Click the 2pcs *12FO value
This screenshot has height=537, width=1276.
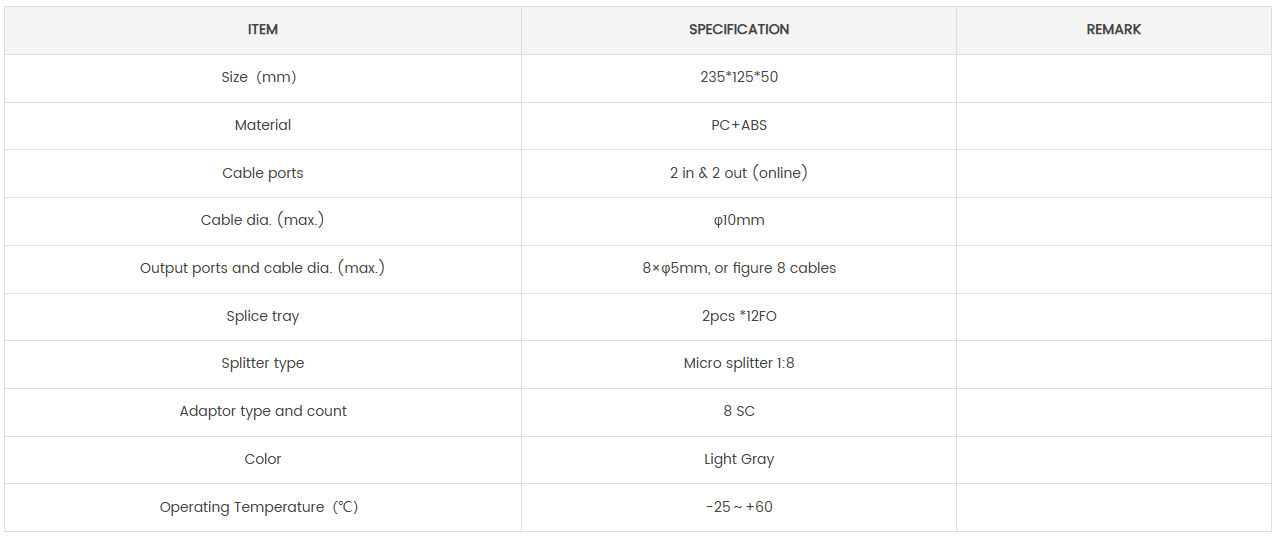(739, 316)
